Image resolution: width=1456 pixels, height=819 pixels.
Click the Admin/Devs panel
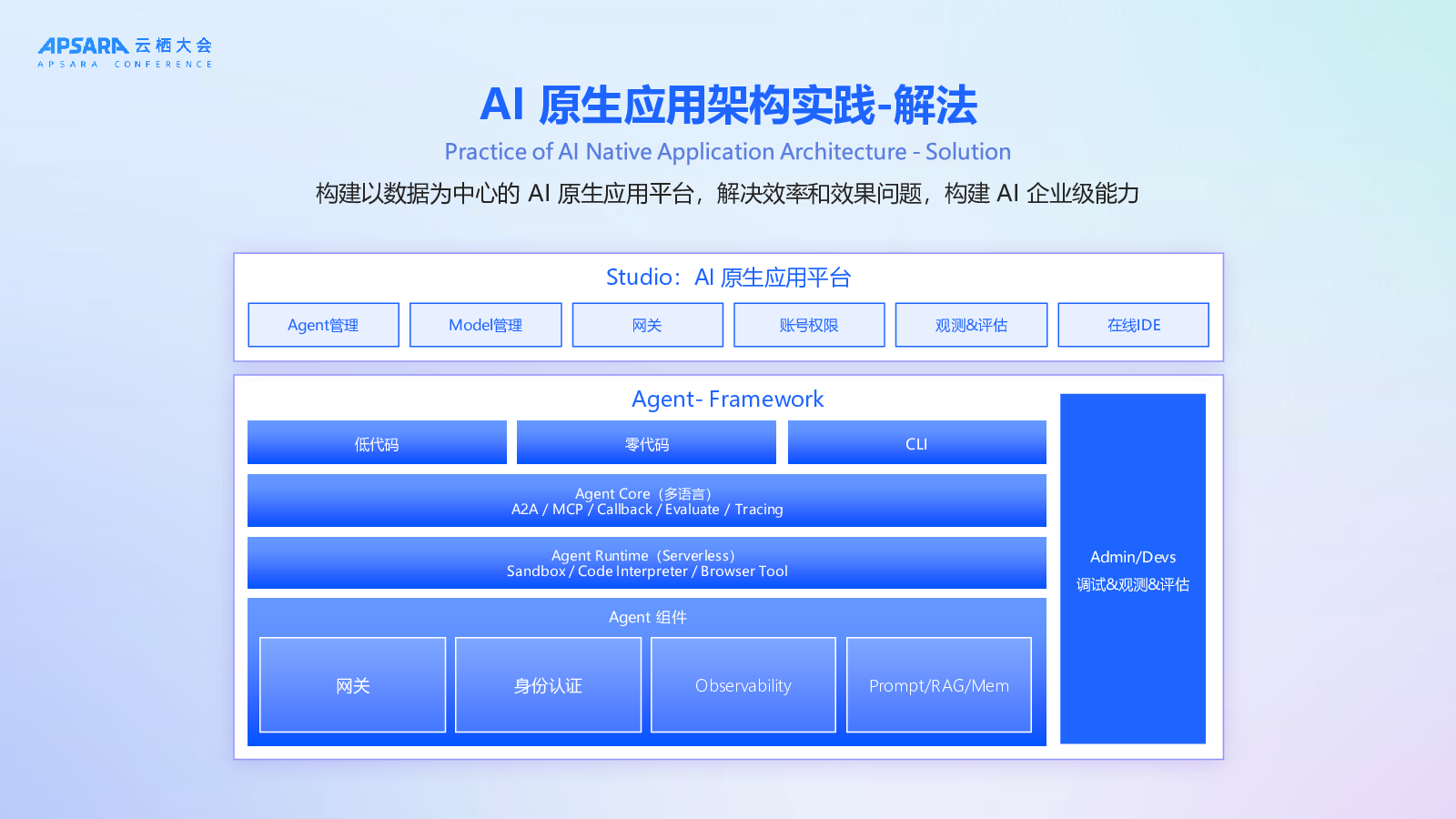[1133, 569]
